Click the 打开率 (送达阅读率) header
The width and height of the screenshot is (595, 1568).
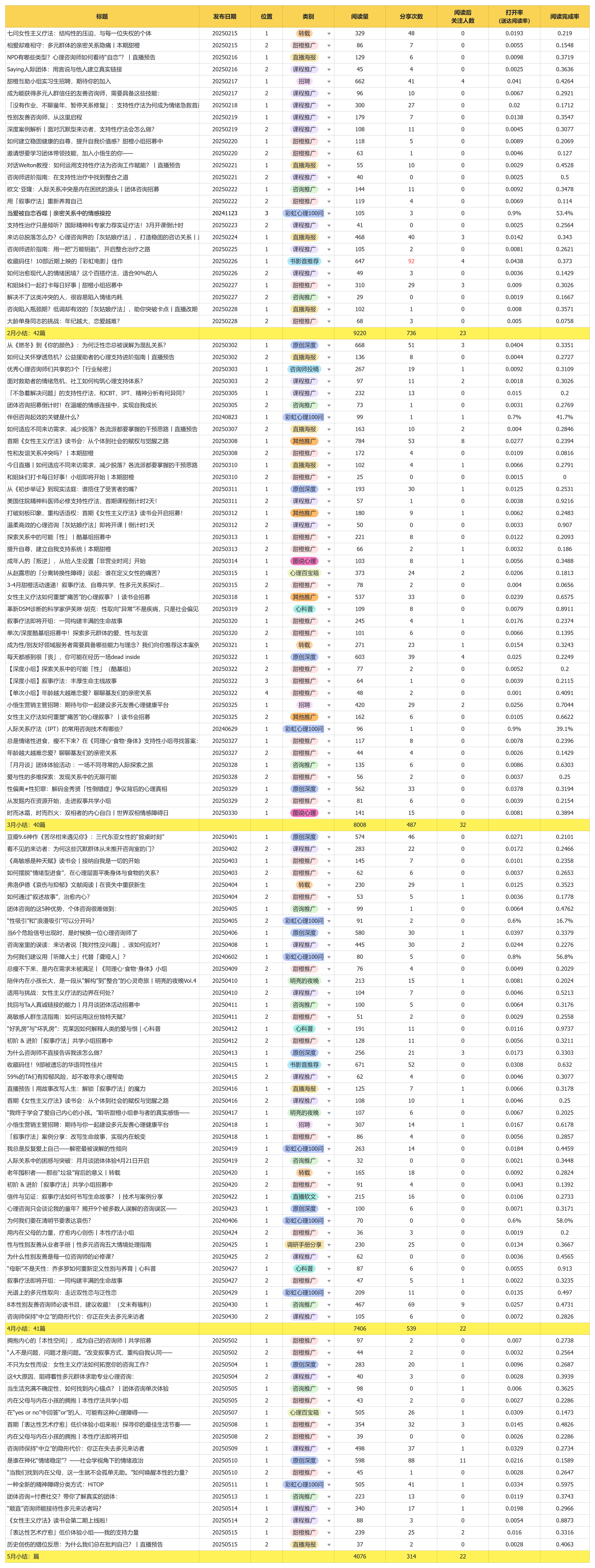(x=514, y=16)
